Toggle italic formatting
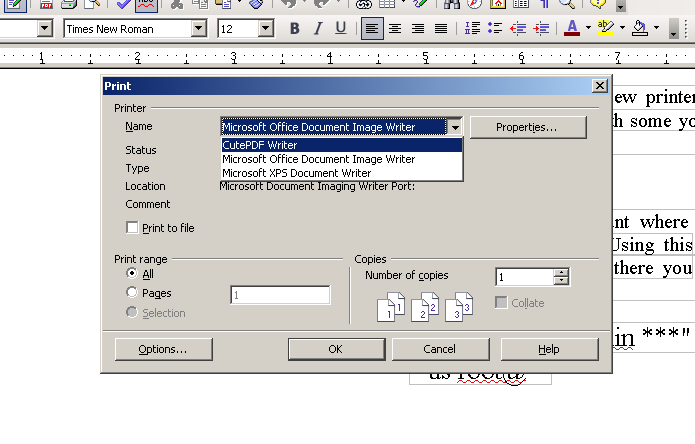Screen dimensions: 695x444 pyautogui.click(x=318, y=29)
